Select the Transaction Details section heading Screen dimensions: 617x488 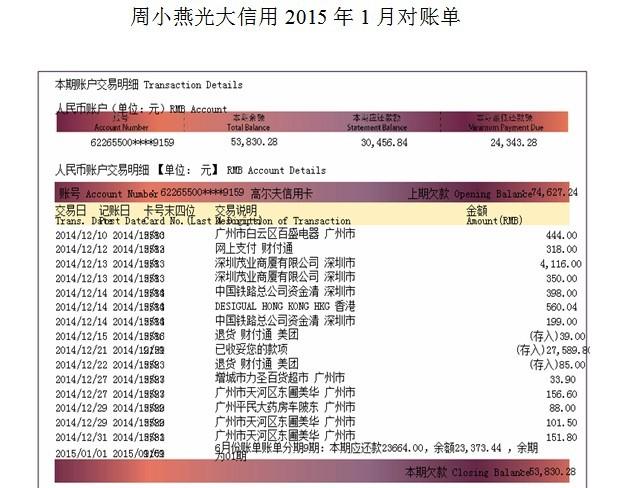[x=148, y=85]
